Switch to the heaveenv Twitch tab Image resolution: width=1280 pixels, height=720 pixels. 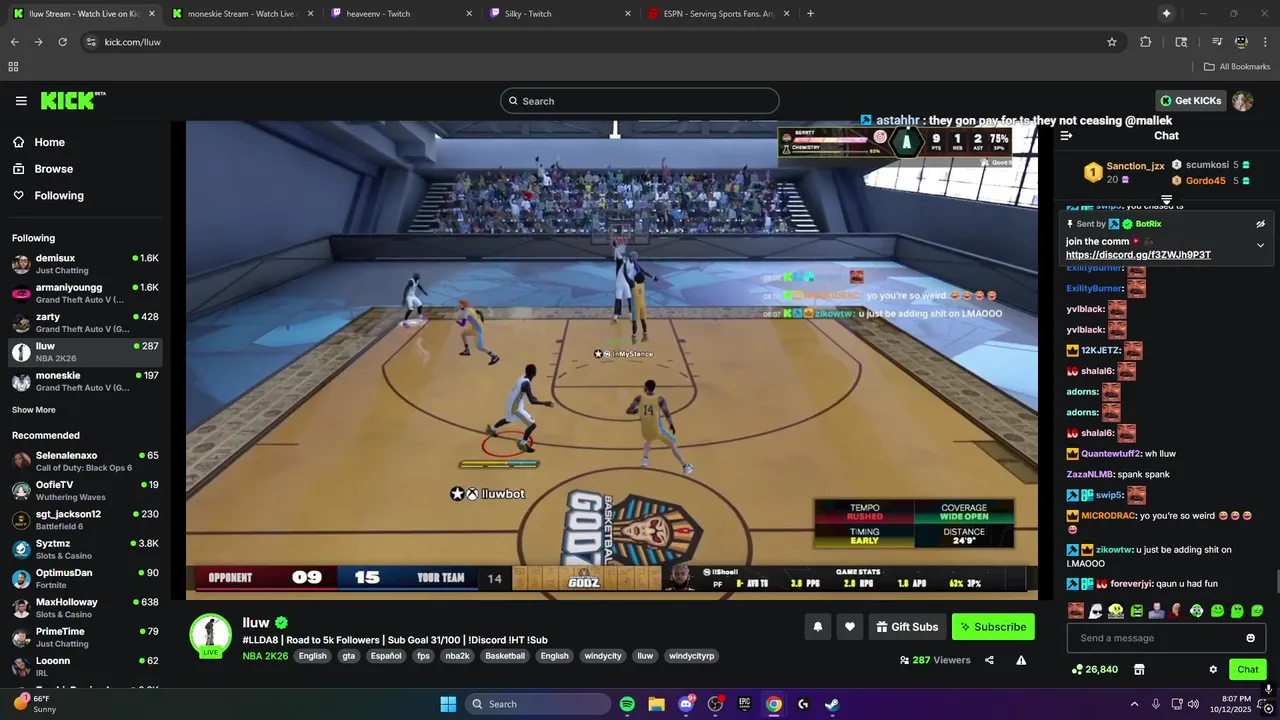click(402, 14)
